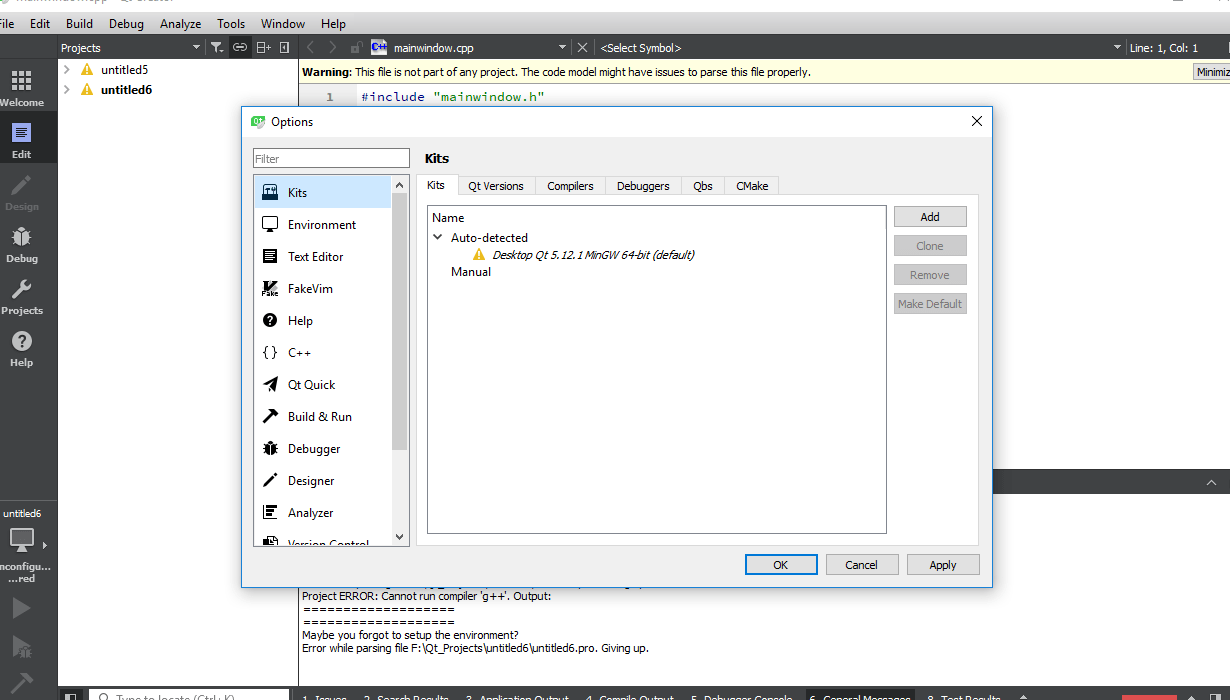Image resolution: width=1230 pixels, height=700 pixels.
Task: Click the Filter field in Options dialog
Action: [x=331, y=157]
